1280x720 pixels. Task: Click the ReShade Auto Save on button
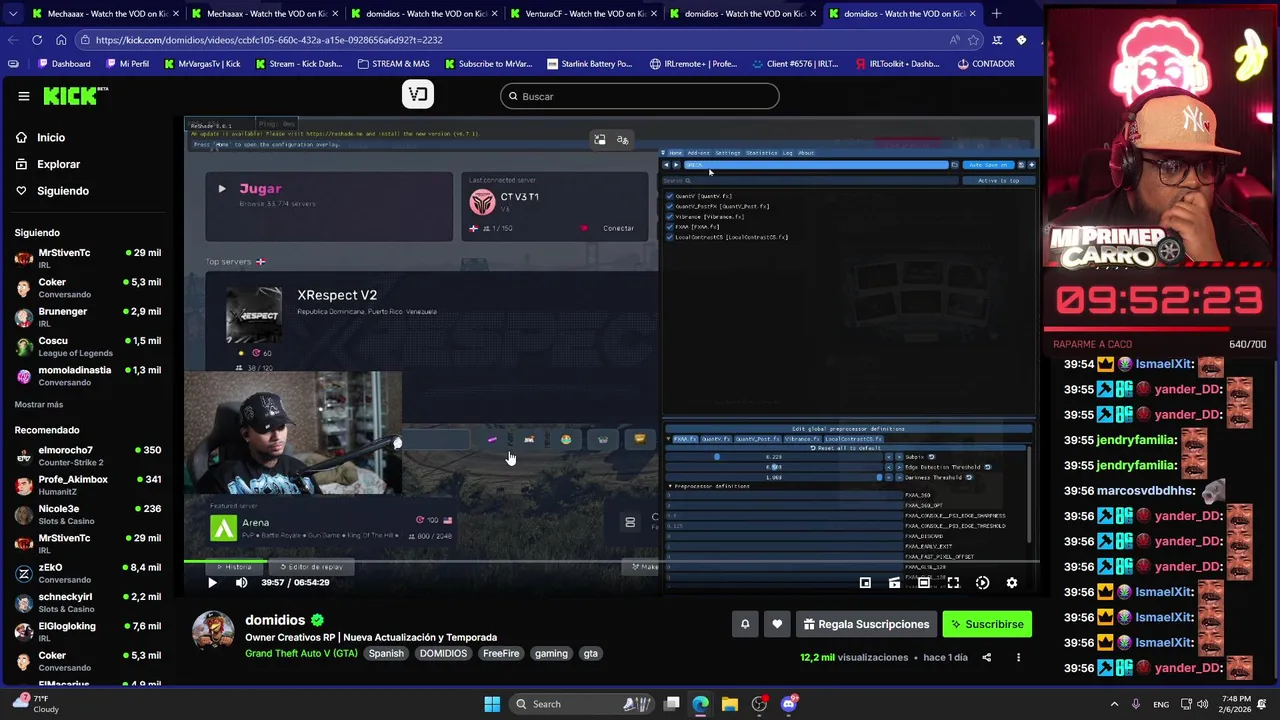(x=988, y=165)
